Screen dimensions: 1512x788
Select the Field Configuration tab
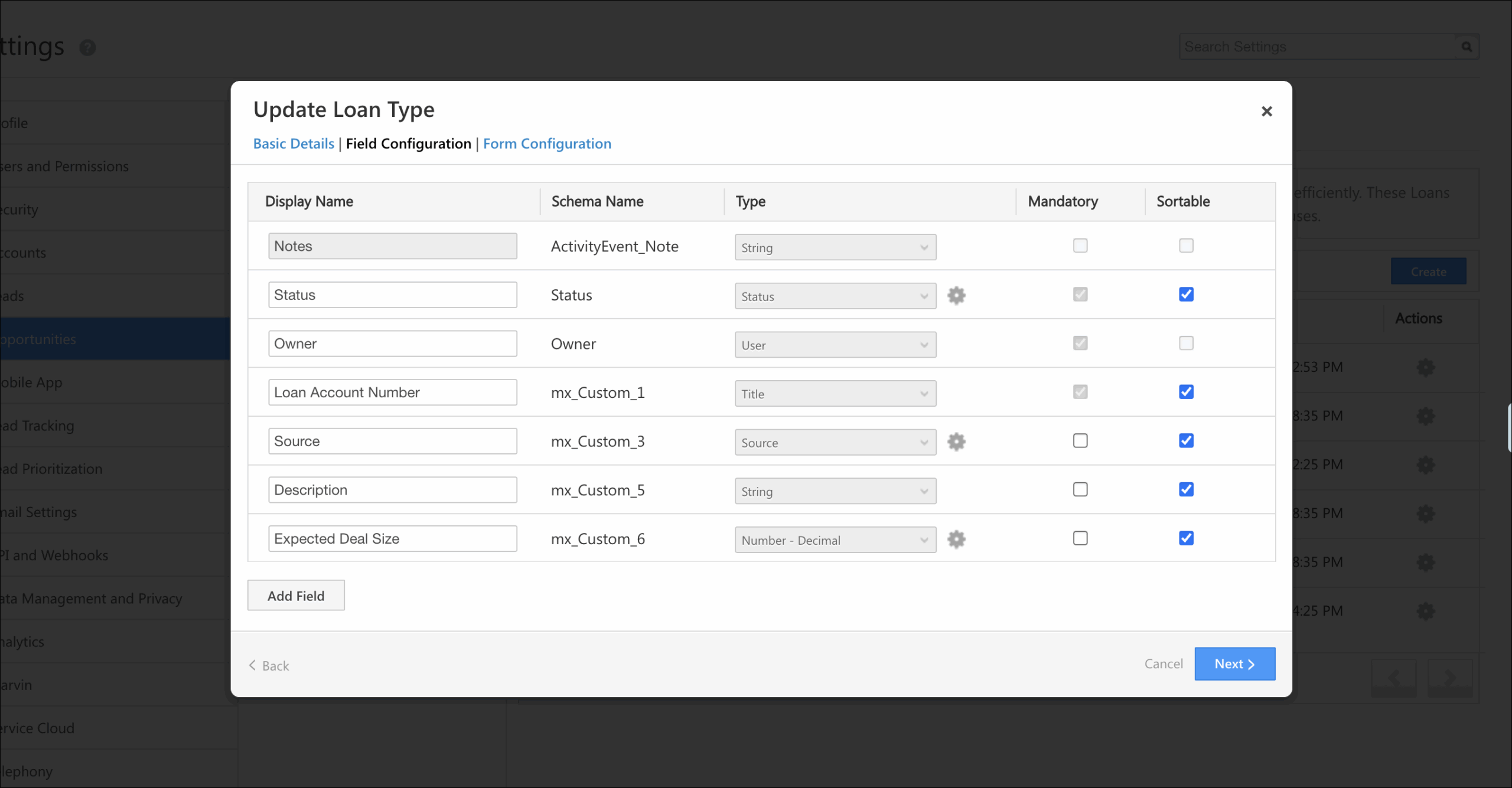pyautogui.click(x=409, y=143)
